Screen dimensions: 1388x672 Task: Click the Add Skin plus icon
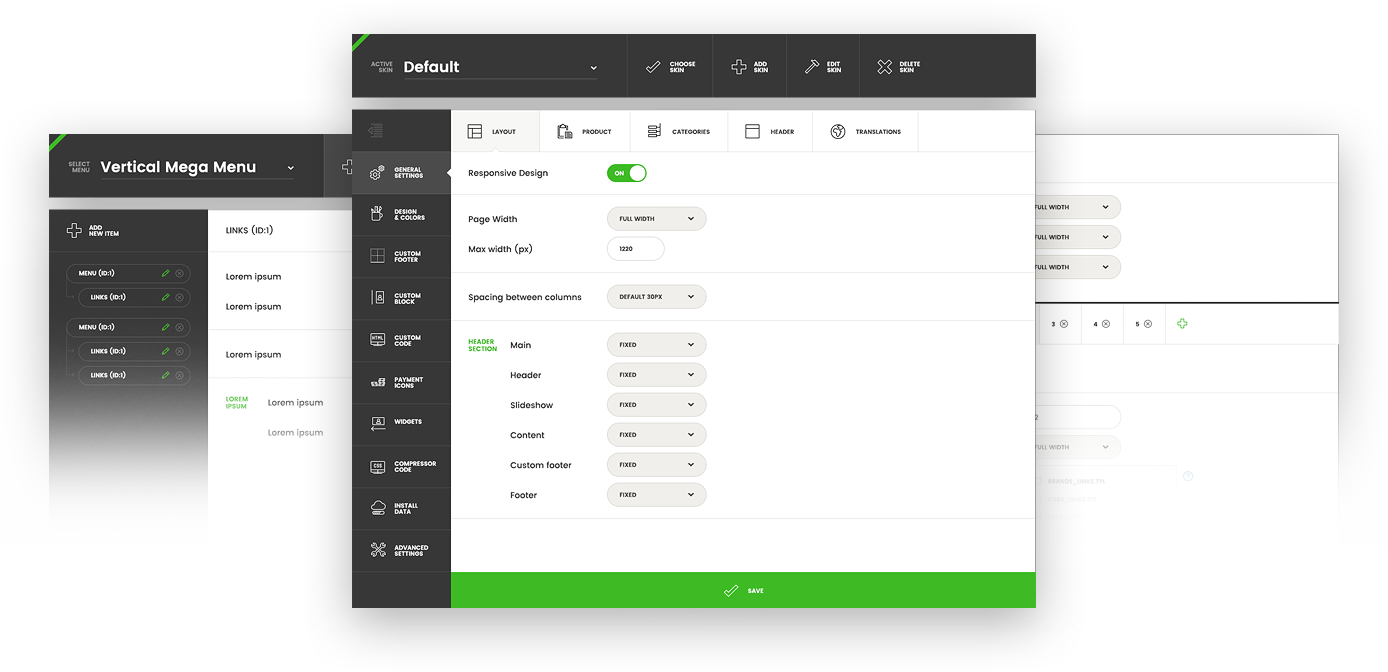click(x=739, y=67)
